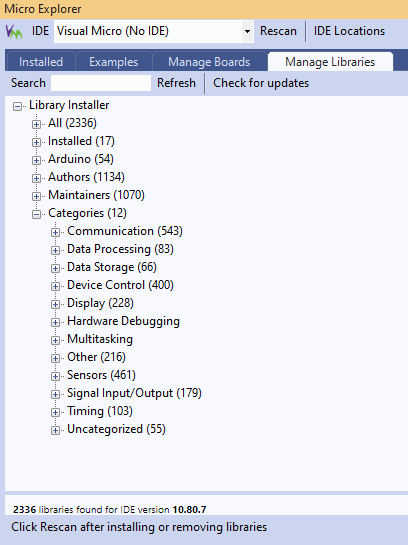Click the Rescan button
Screen dimensions: 408x545
pos(278,31)
